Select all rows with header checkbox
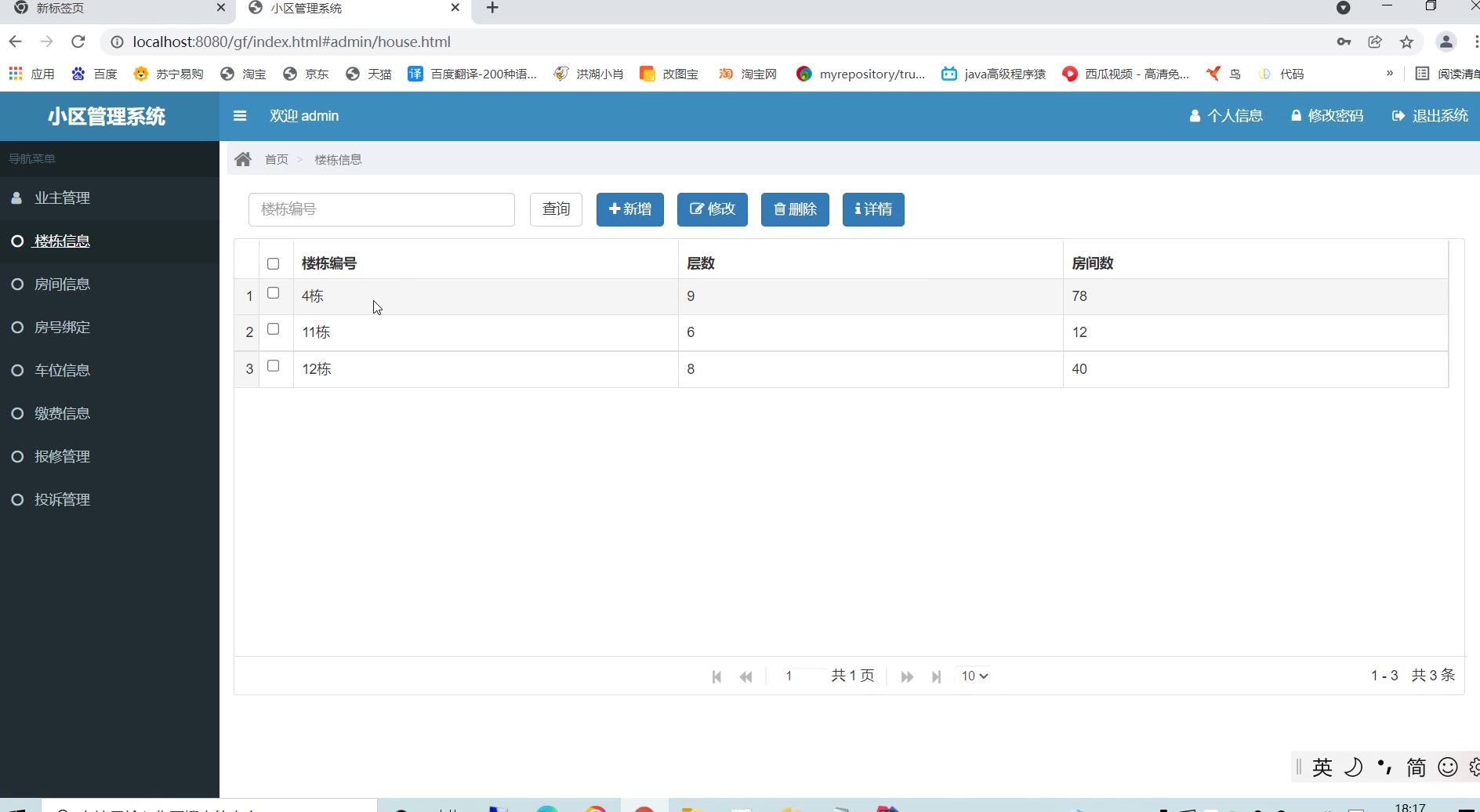Image resolution: width=1480 pixels, height=812 pixels. (x=273, y=264)
